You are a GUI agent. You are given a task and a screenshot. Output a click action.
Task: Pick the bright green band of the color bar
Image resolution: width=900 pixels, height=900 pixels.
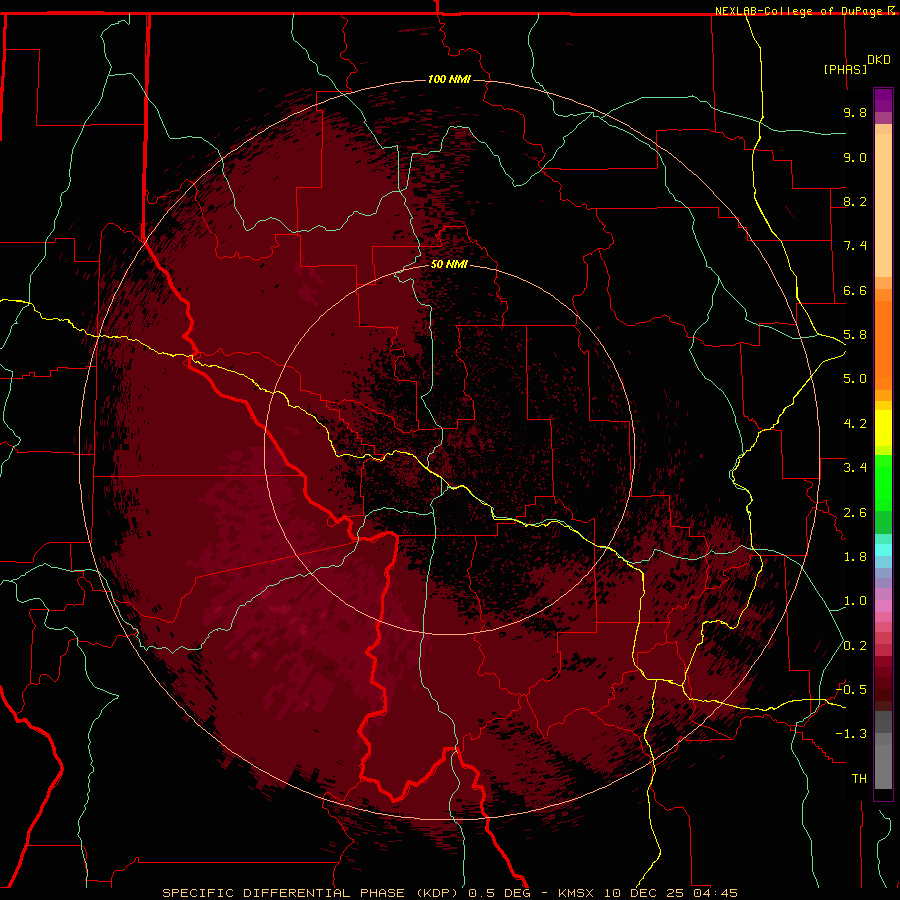coord(883,483)
